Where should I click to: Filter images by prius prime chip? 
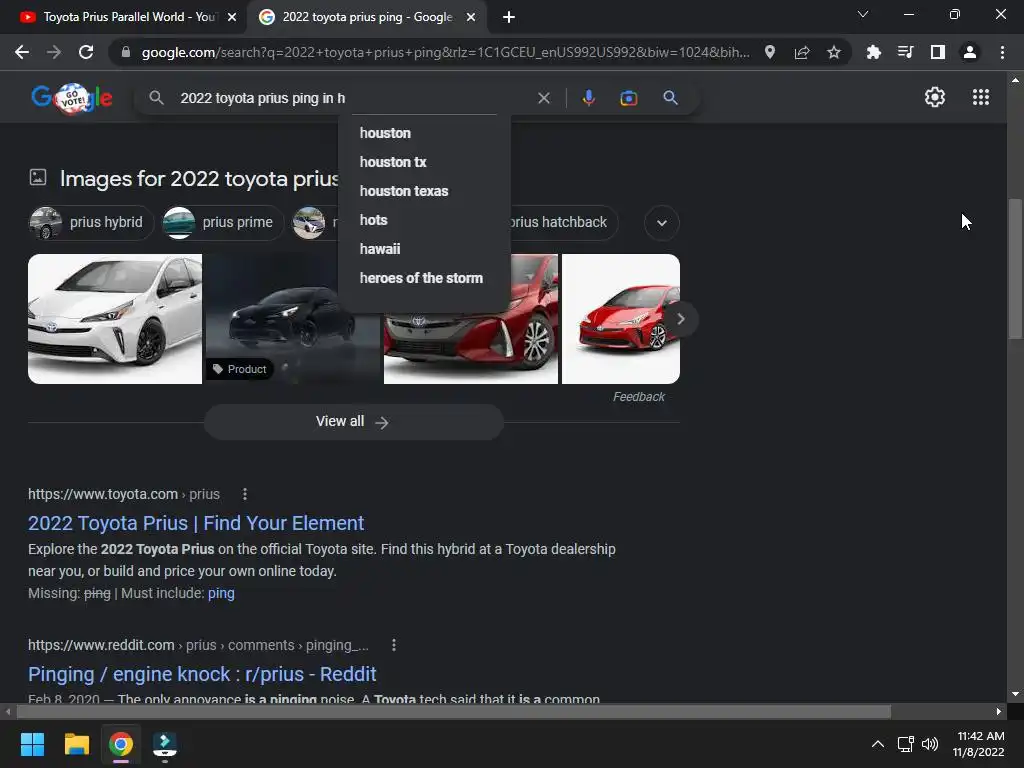click(x=223, y=223)
